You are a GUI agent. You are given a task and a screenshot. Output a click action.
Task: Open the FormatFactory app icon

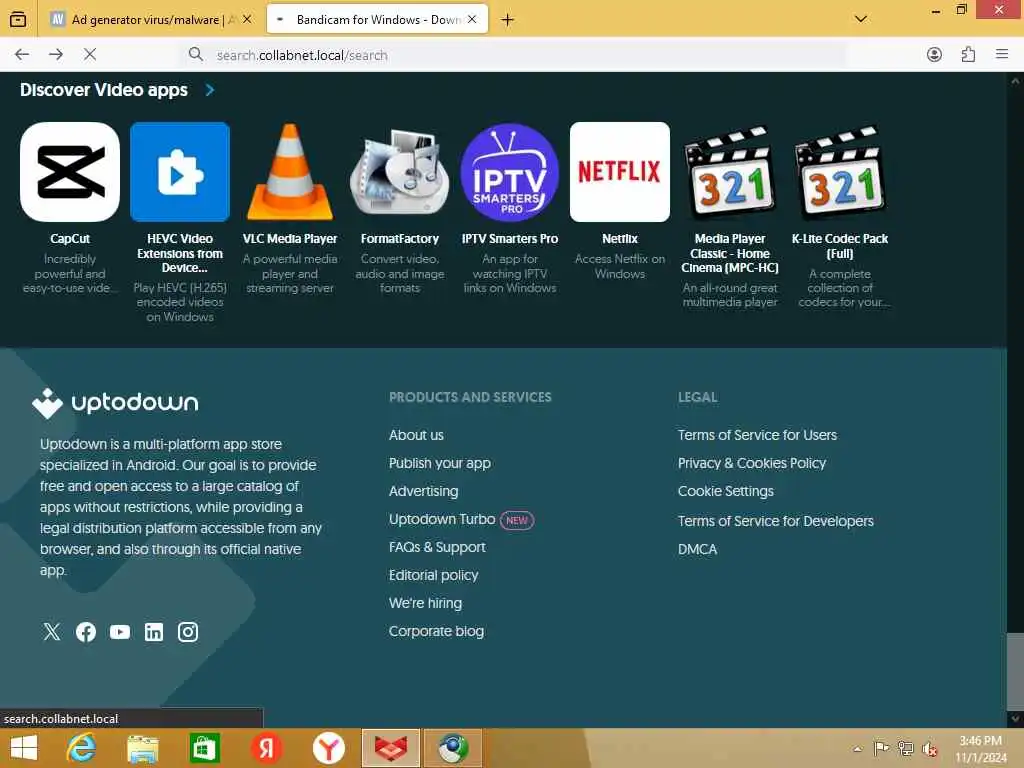pos(400,172)
